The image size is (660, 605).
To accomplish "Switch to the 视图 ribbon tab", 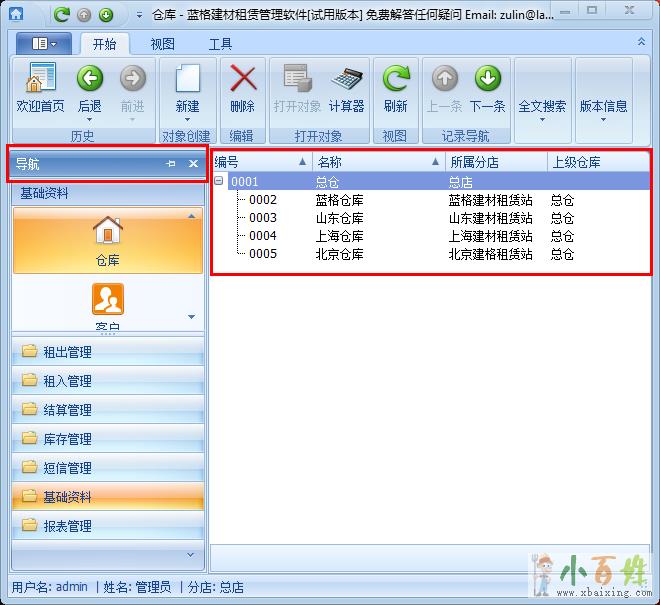I will coord(163,45).
